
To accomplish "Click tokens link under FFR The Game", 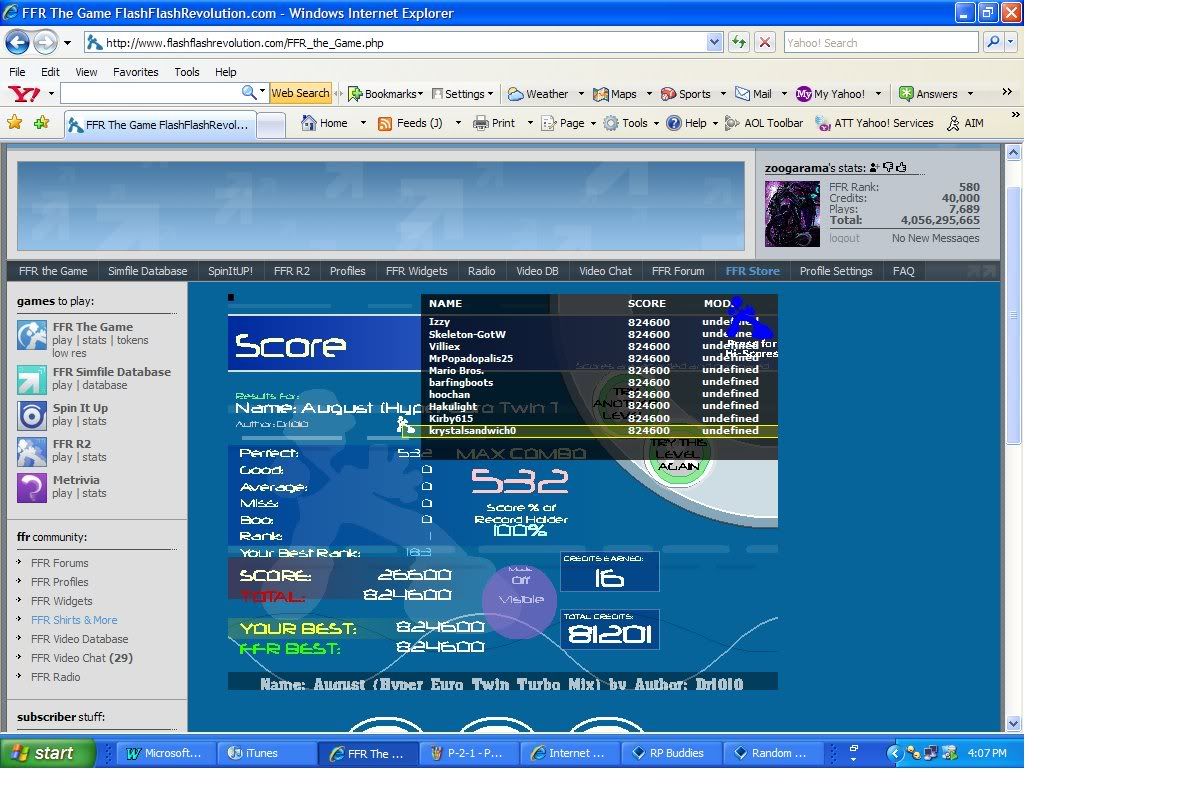I will point(132,340).
